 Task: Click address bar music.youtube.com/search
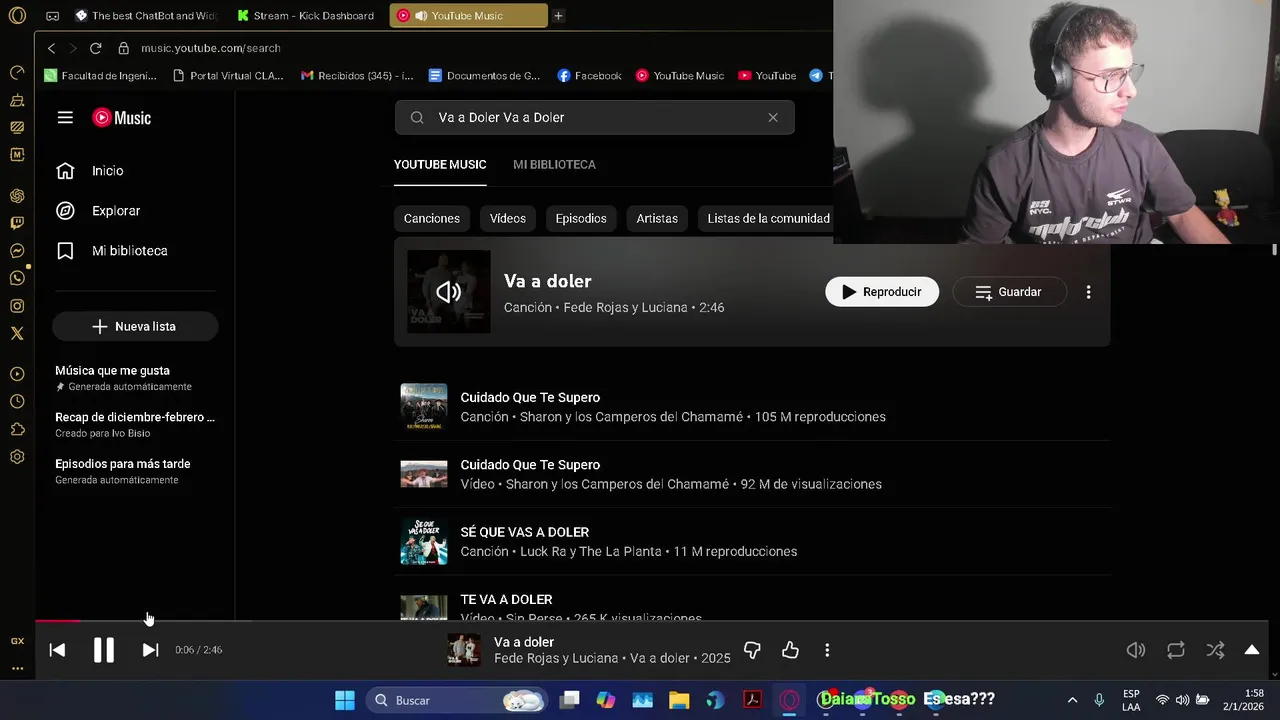tap(210, 48)
